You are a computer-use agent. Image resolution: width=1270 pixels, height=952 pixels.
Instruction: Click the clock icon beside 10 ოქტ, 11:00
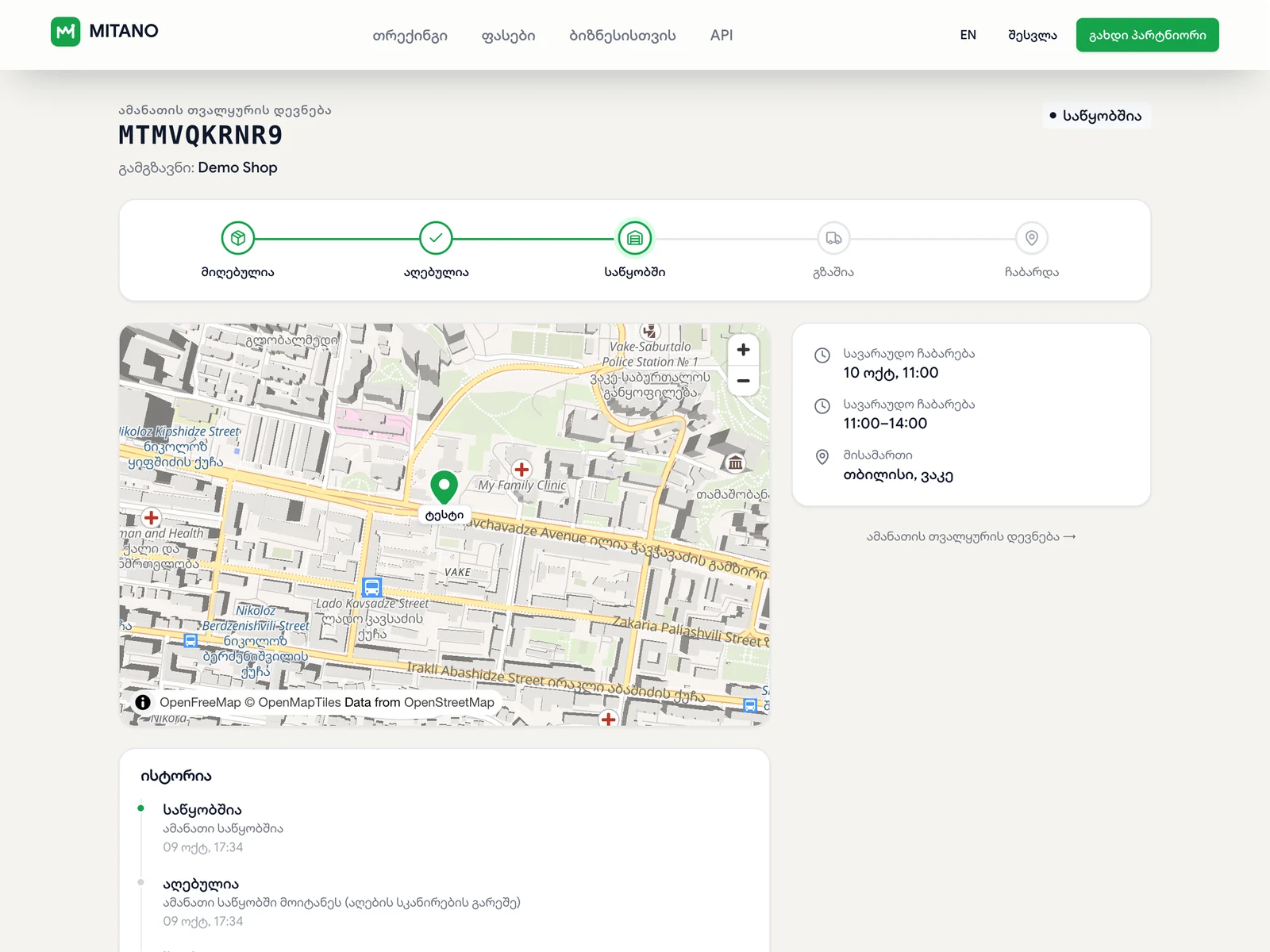(x=822, y=355)
